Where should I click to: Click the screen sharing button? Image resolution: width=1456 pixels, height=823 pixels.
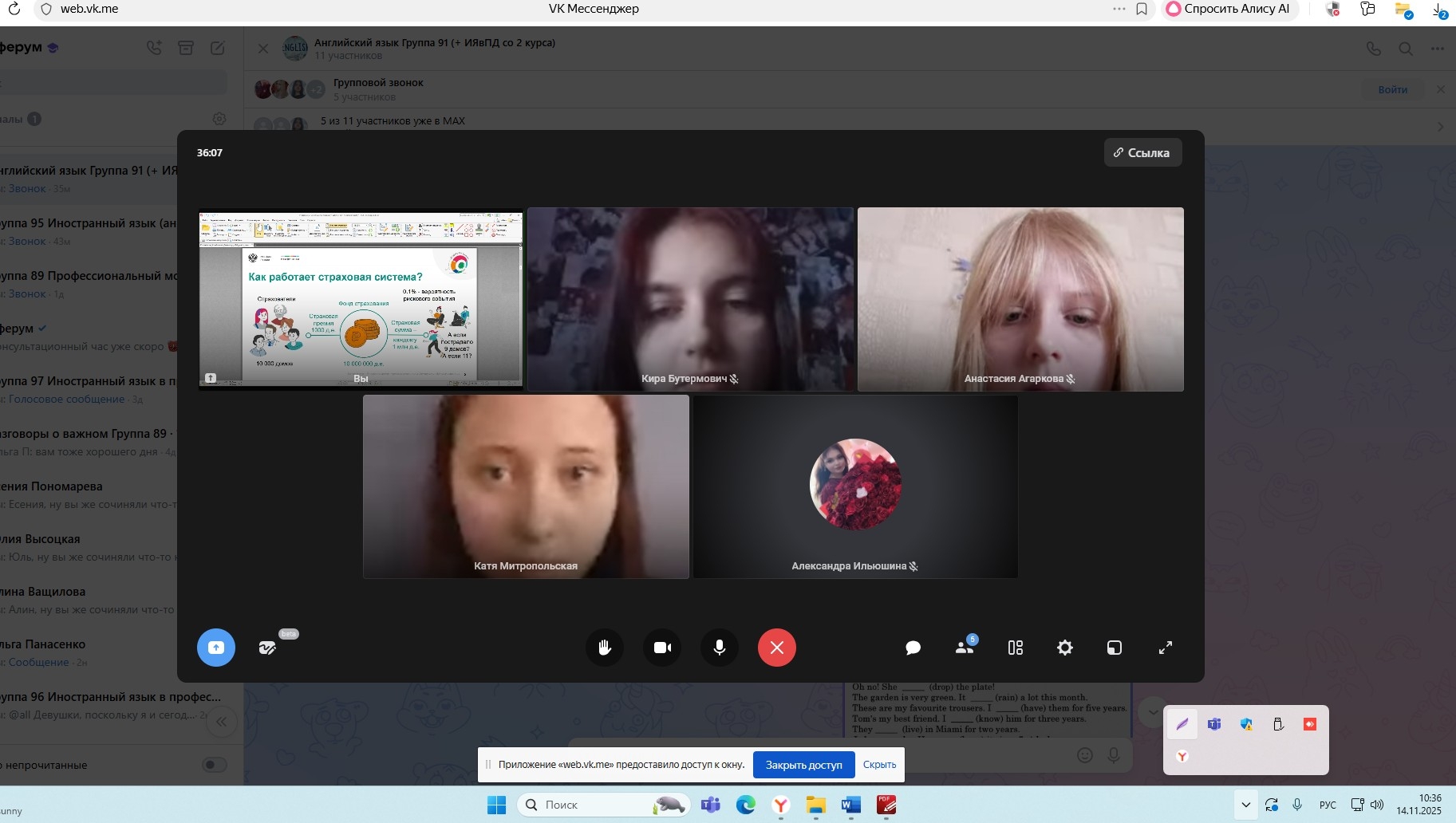[x=216, y=648]
